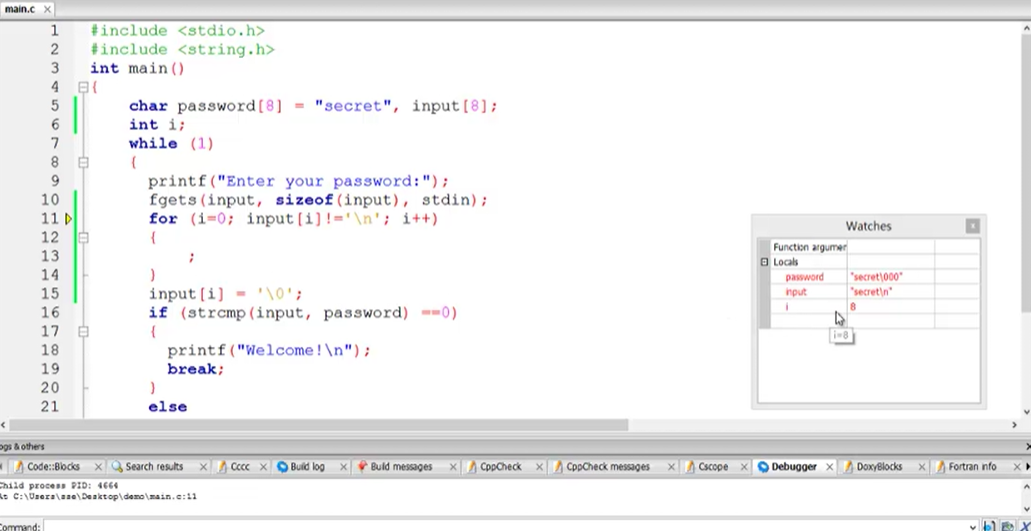Click #include <string.h> on line 2
The height and width of the screenshot is (531, 1031).
(x=182, y=49)
